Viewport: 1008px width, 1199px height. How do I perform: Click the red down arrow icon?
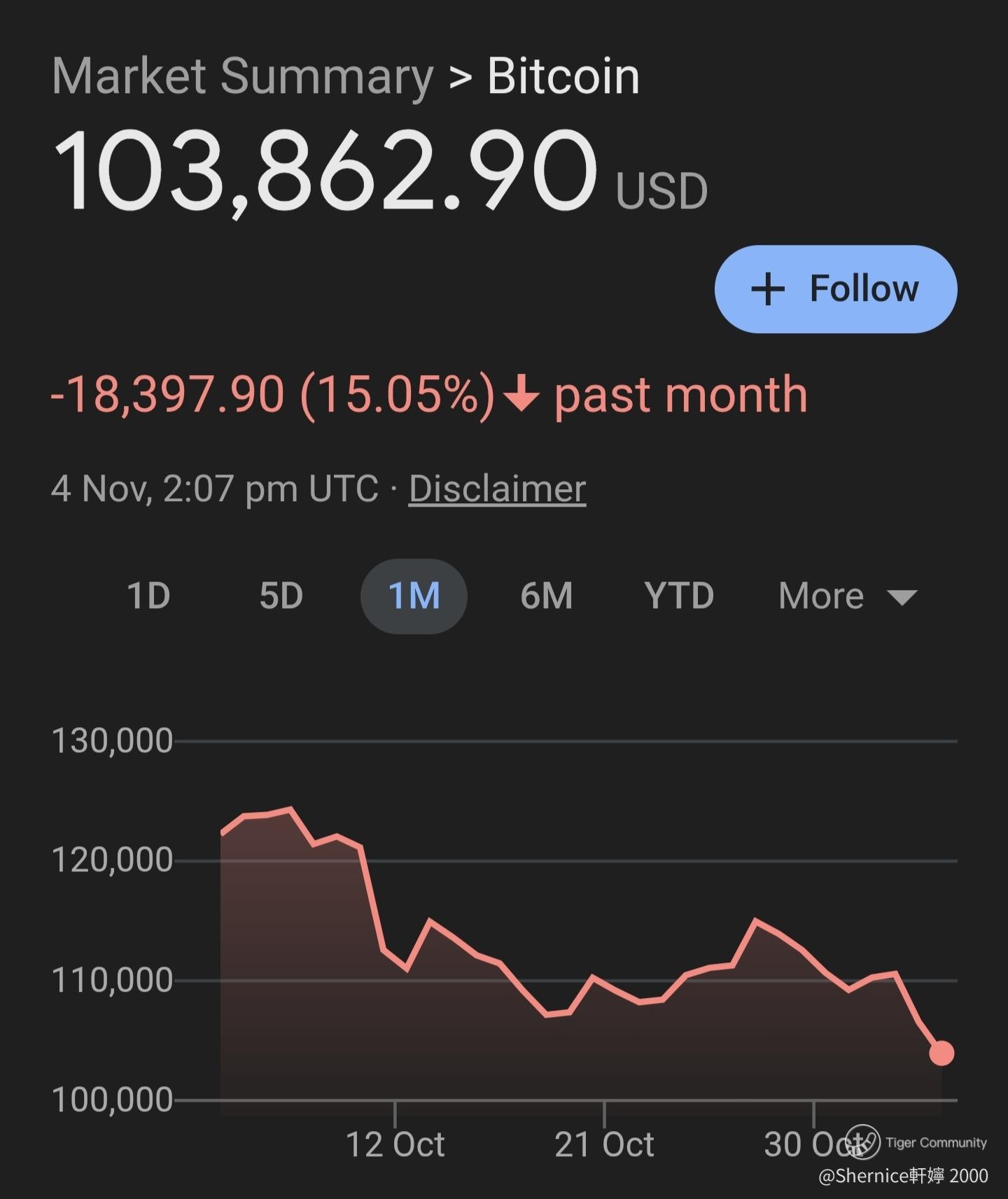pos(521,393)
